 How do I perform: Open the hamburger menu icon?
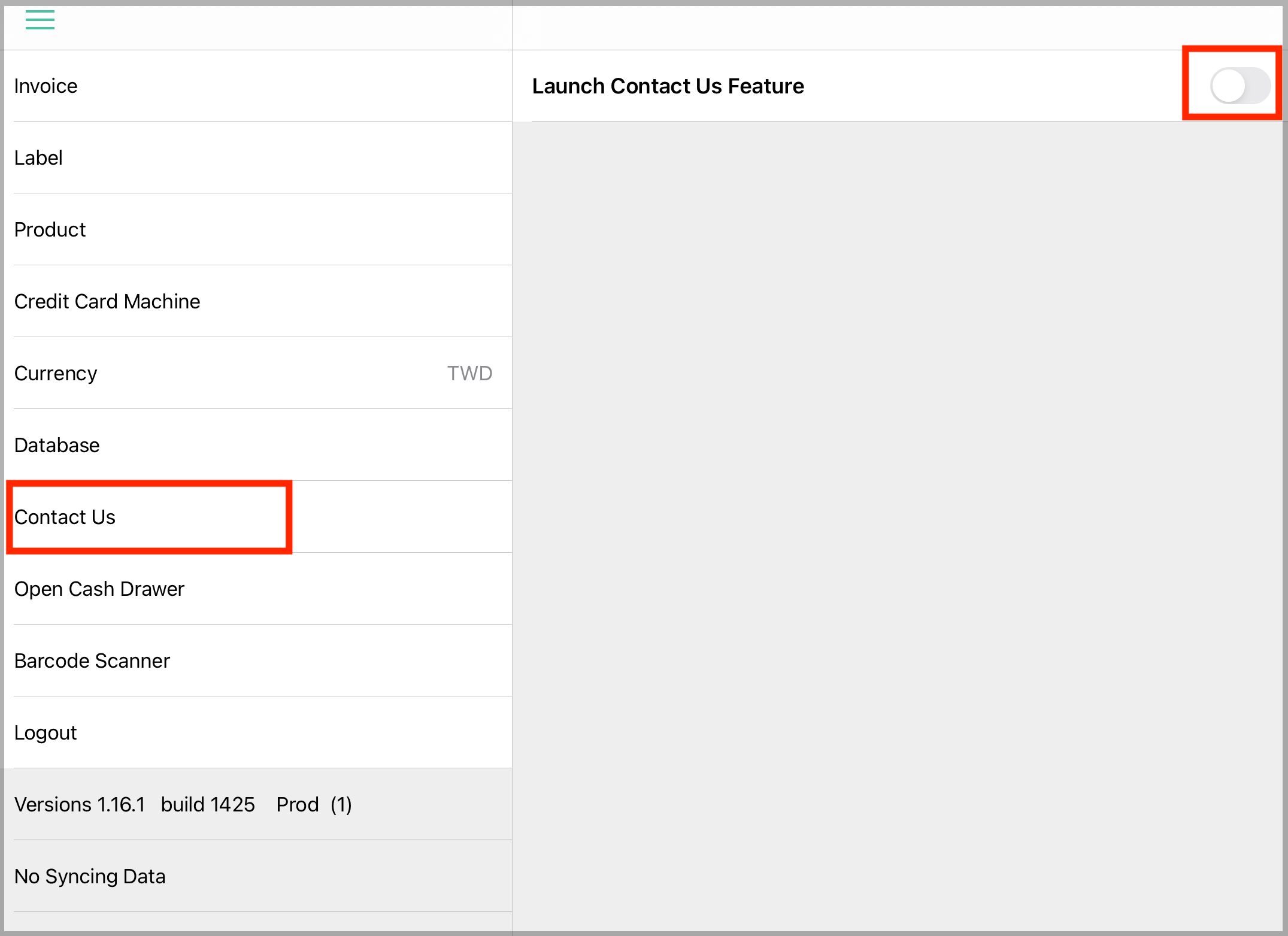click(x=40, y=20)
